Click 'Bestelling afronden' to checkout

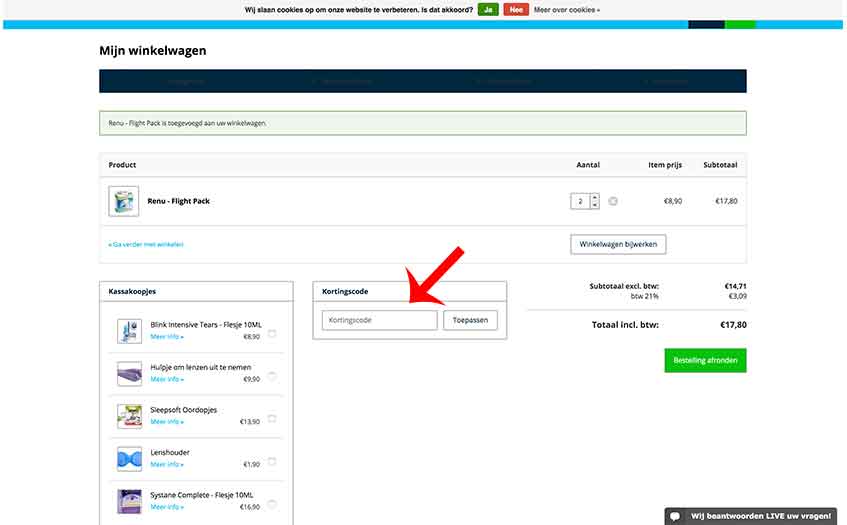tap(705, 360)
